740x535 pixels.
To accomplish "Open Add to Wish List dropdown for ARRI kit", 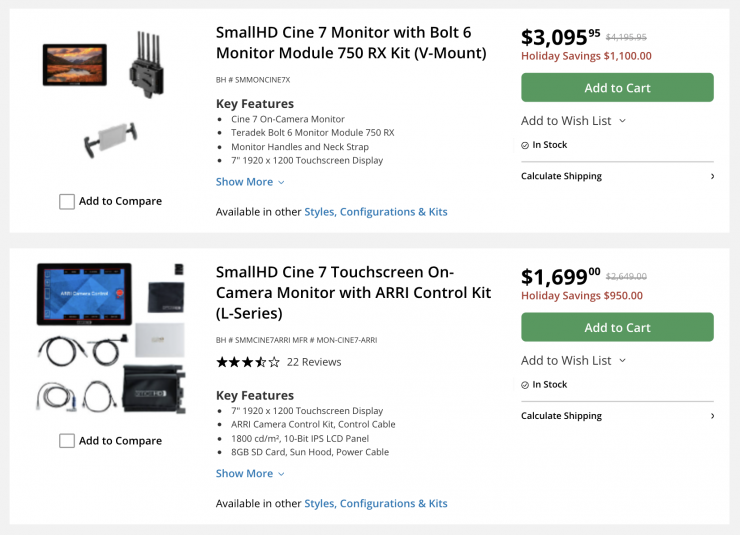I will pos(573,361).
